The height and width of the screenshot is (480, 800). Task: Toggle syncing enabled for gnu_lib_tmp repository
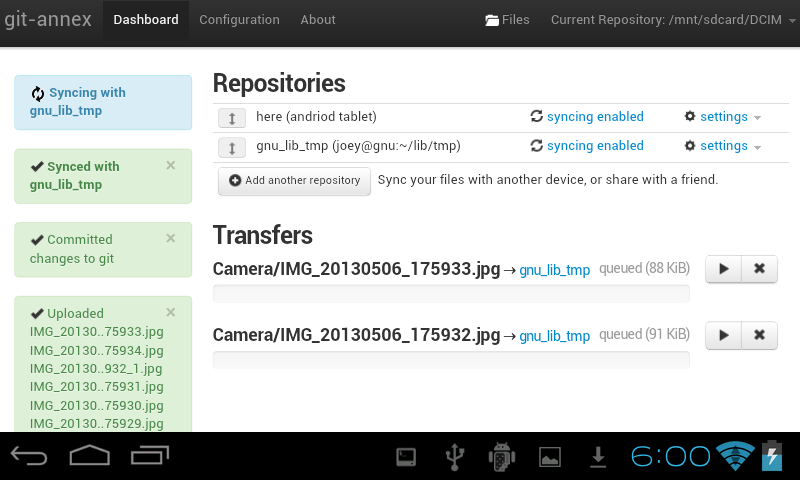tap(587, 146)
